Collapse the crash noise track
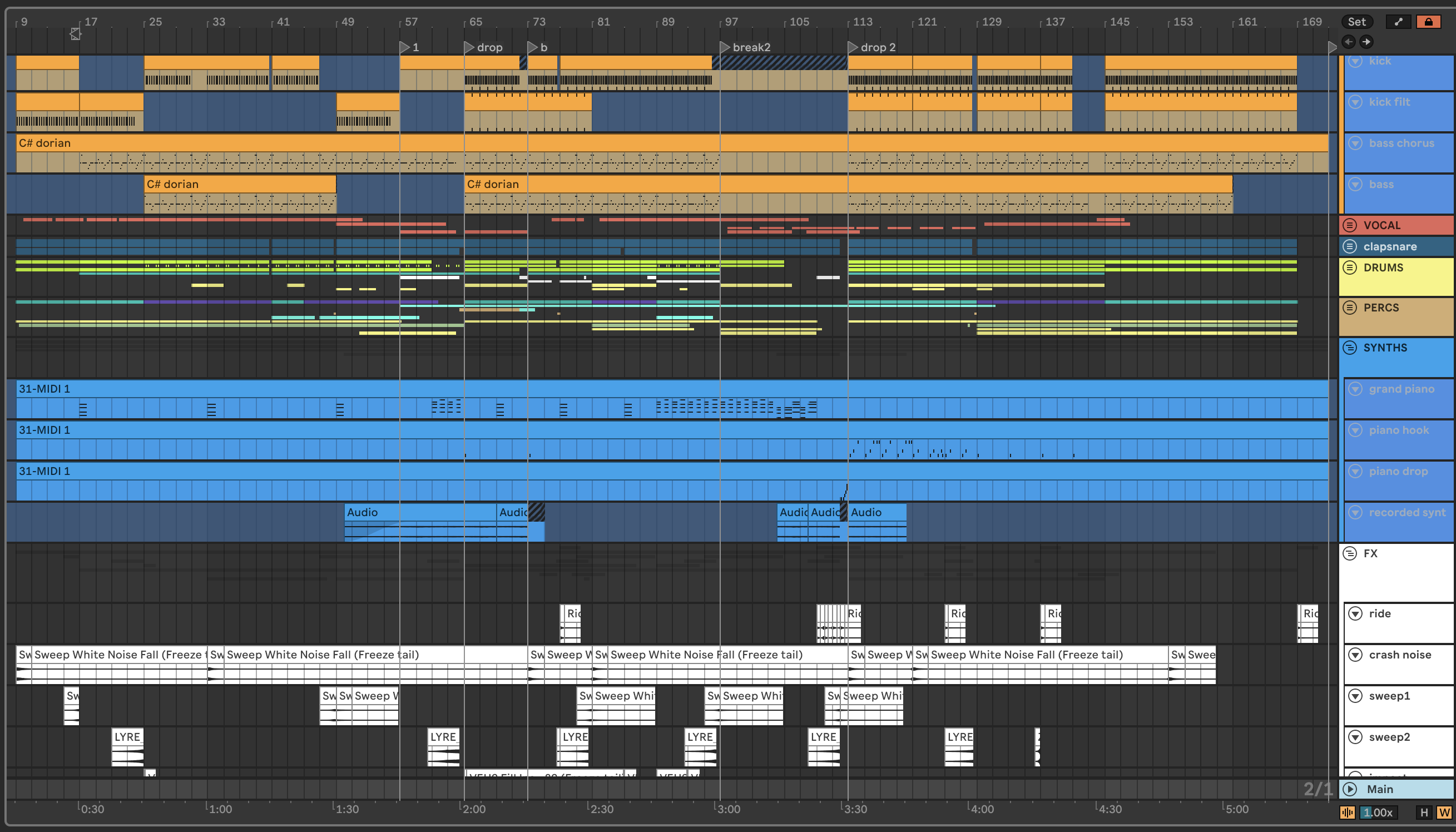The height and width of the screenshot is (832, 1456). (1355, 655)
